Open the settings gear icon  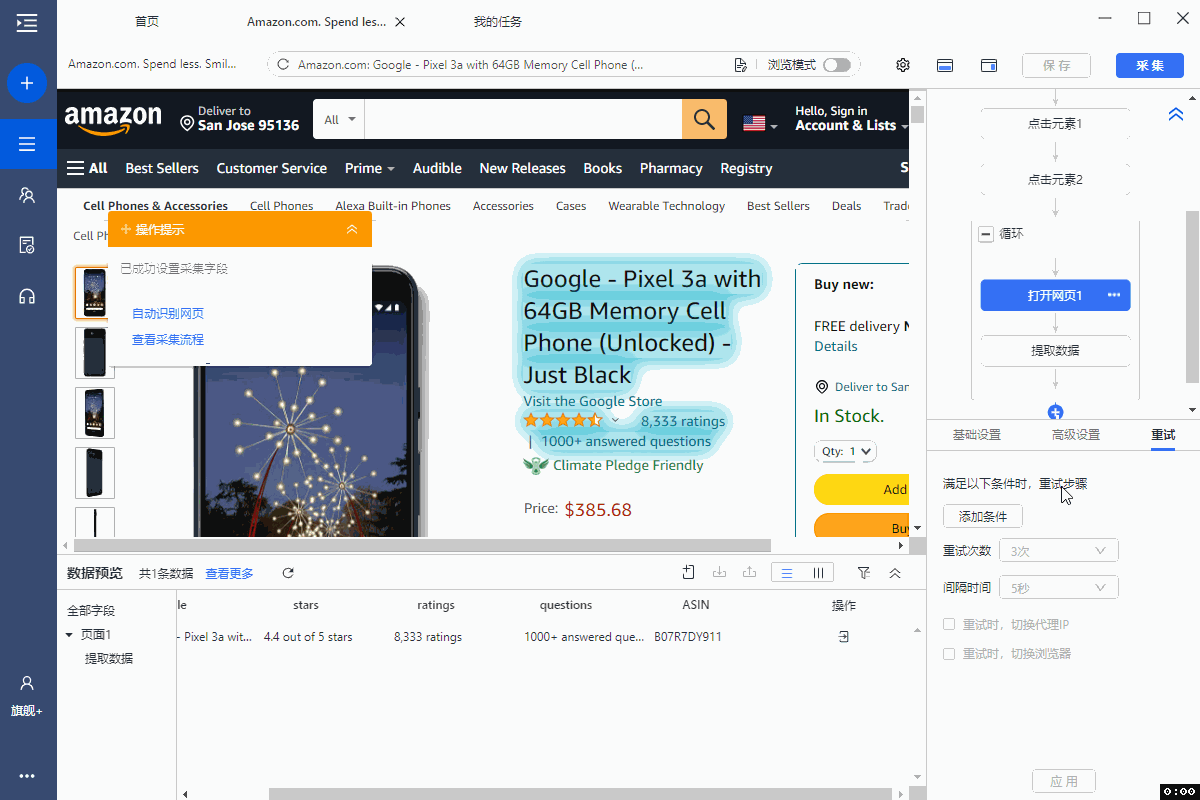pos(903,65)
